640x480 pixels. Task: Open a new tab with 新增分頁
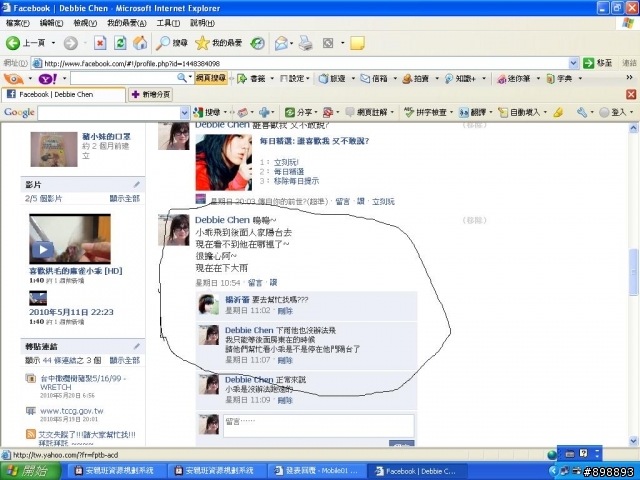(x=151, y=95)
